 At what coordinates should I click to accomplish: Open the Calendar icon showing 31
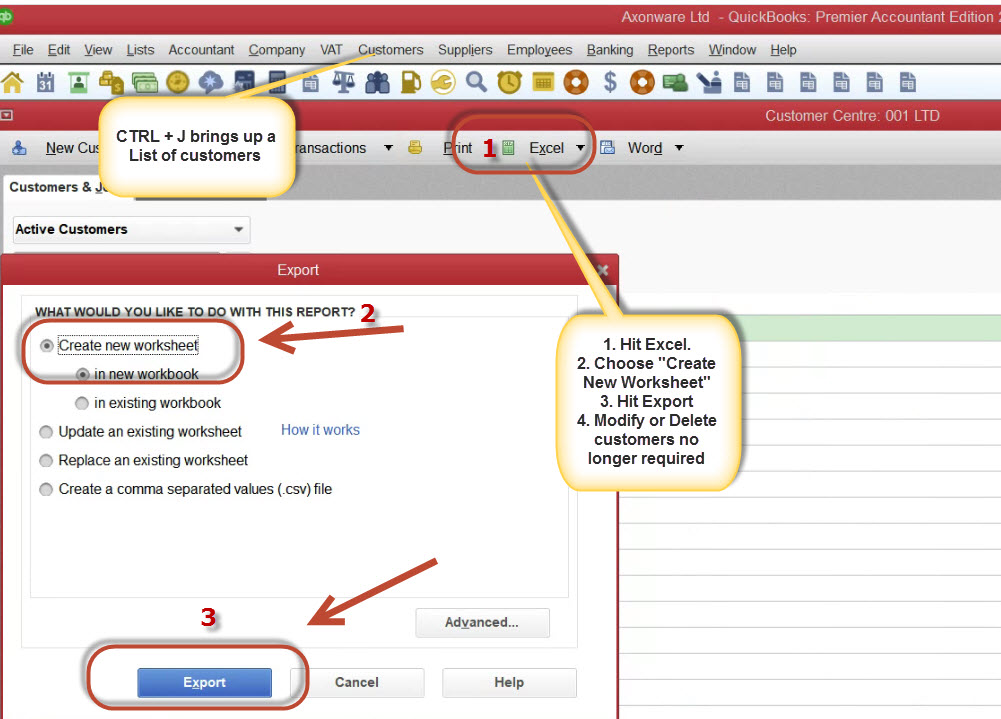(x=45, y=82)
